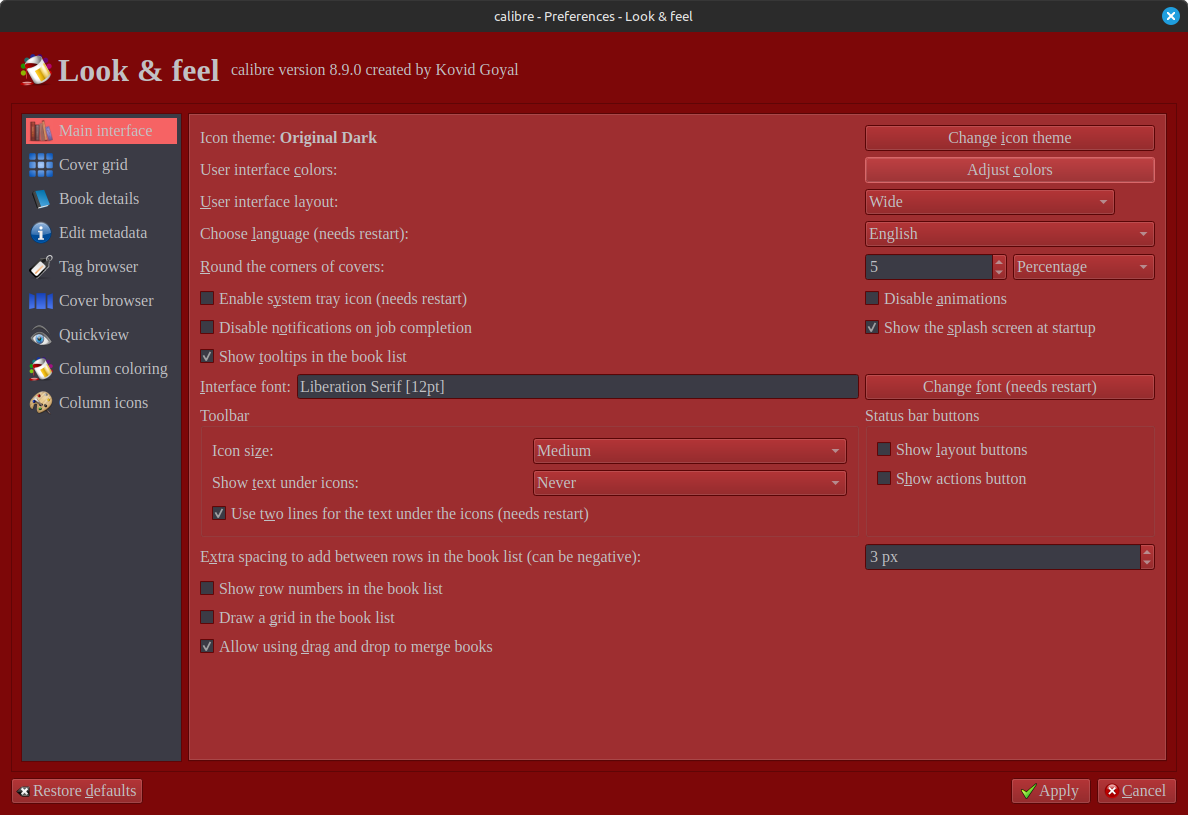The height and width of the screenshot is (815, 1188).
Task: Open the Quickview section
Action: coord(102,336)
